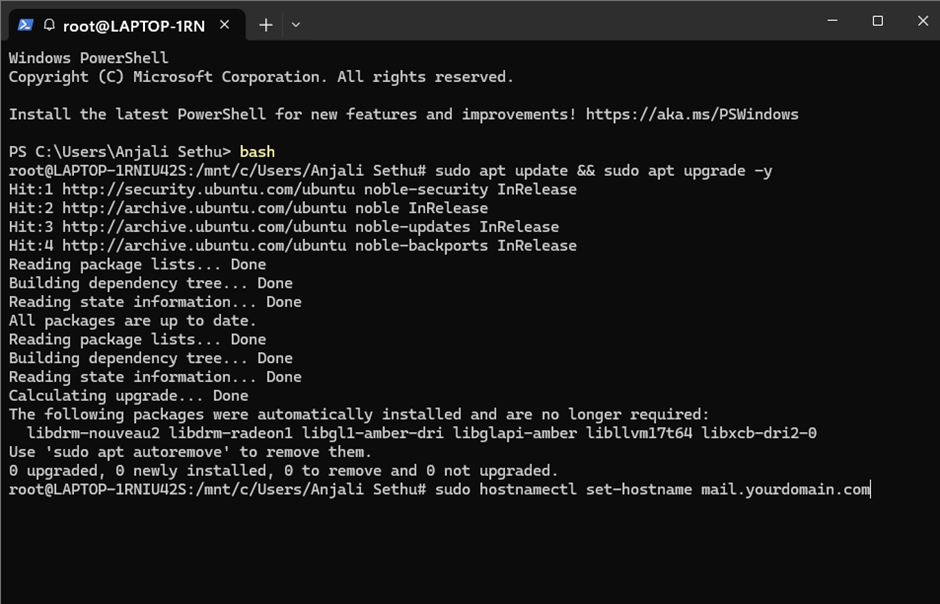This screenshot has height=604, width=940.
Task: Click the PowerShell icon on the tab
Action: (x=25, y=25)
